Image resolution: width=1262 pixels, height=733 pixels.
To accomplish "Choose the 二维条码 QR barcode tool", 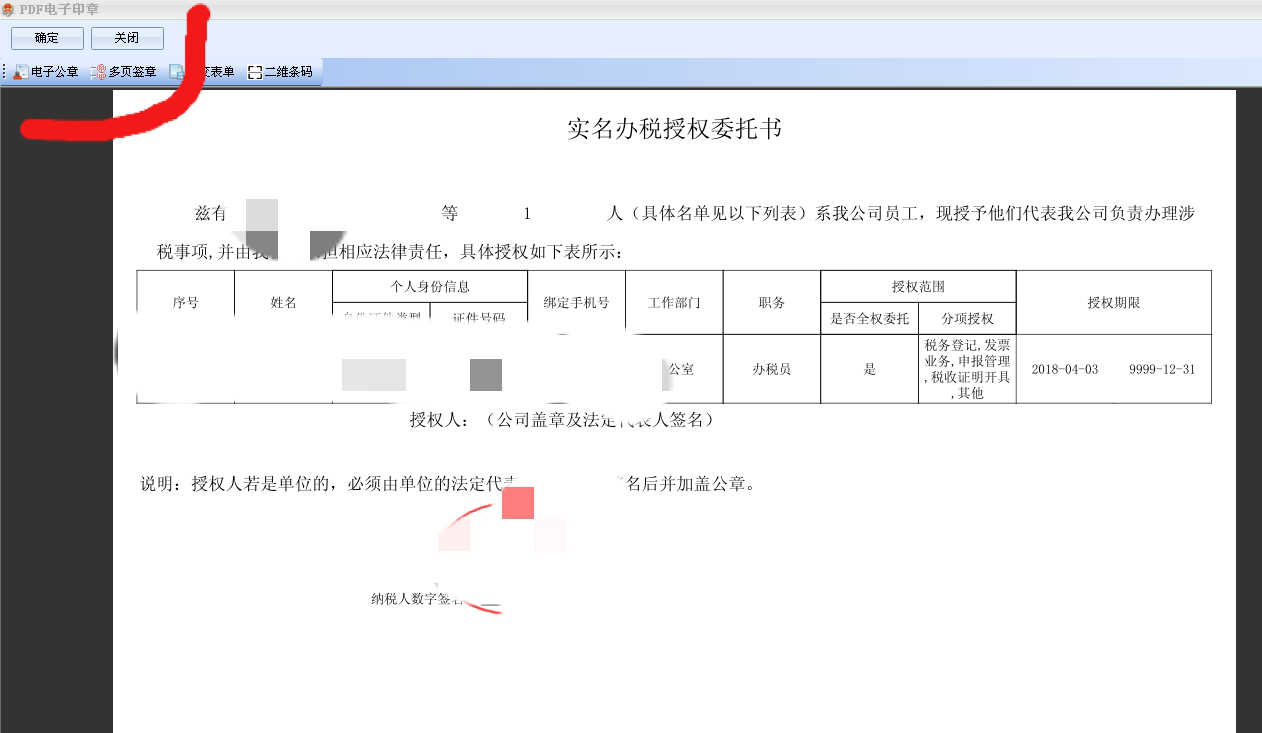I will click(280, 72).
